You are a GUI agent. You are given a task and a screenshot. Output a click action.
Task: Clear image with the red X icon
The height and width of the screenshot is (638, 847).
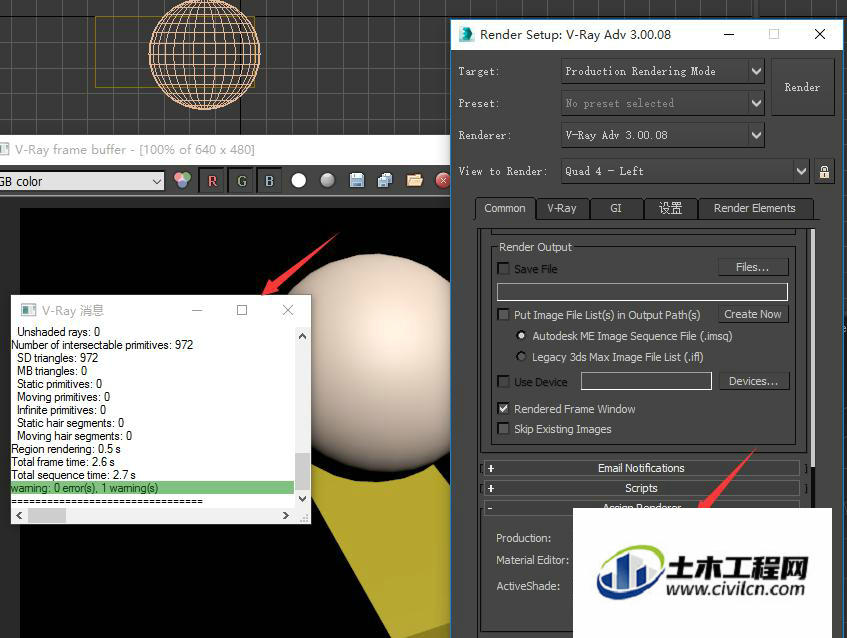point(442,180)
